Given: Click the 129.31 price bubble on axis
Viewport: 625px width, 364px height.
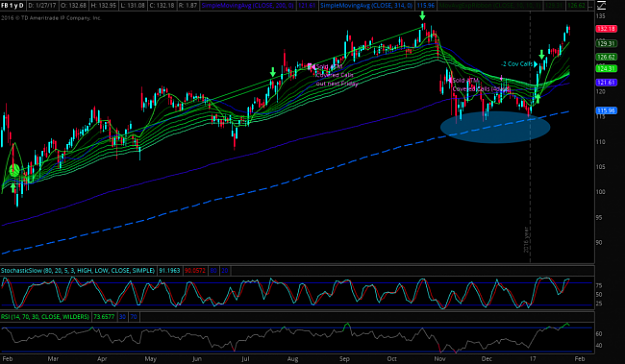Looking at the screenshot, I should (x=606, y=43).
